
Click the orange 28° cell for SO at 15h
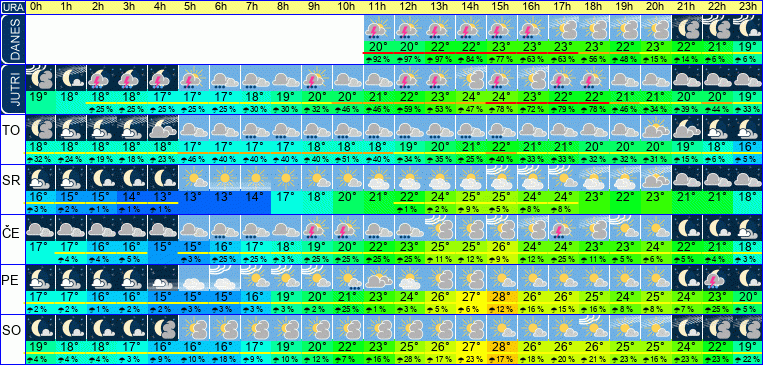(x=502, y=348)
